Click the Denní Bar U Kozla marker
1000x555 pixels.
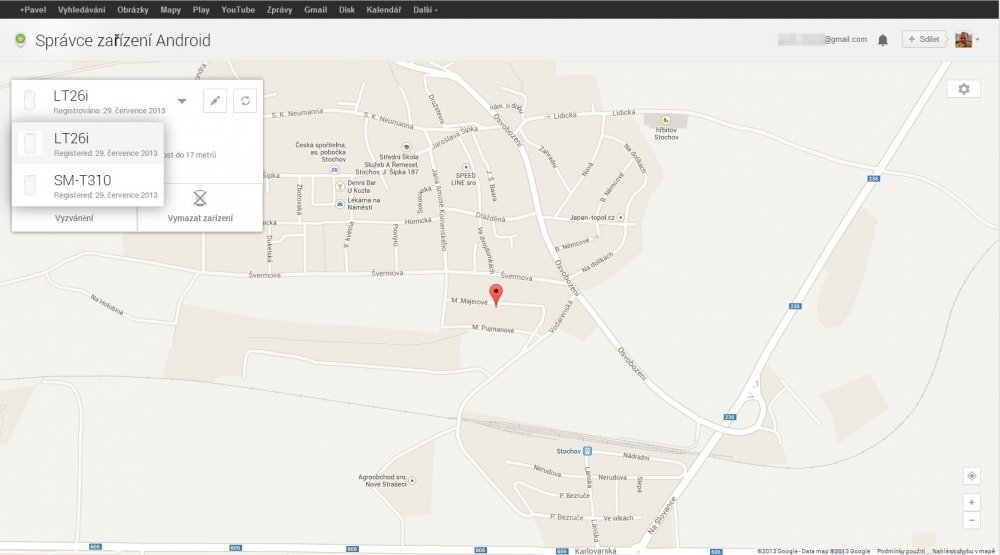tap(340, 187)
